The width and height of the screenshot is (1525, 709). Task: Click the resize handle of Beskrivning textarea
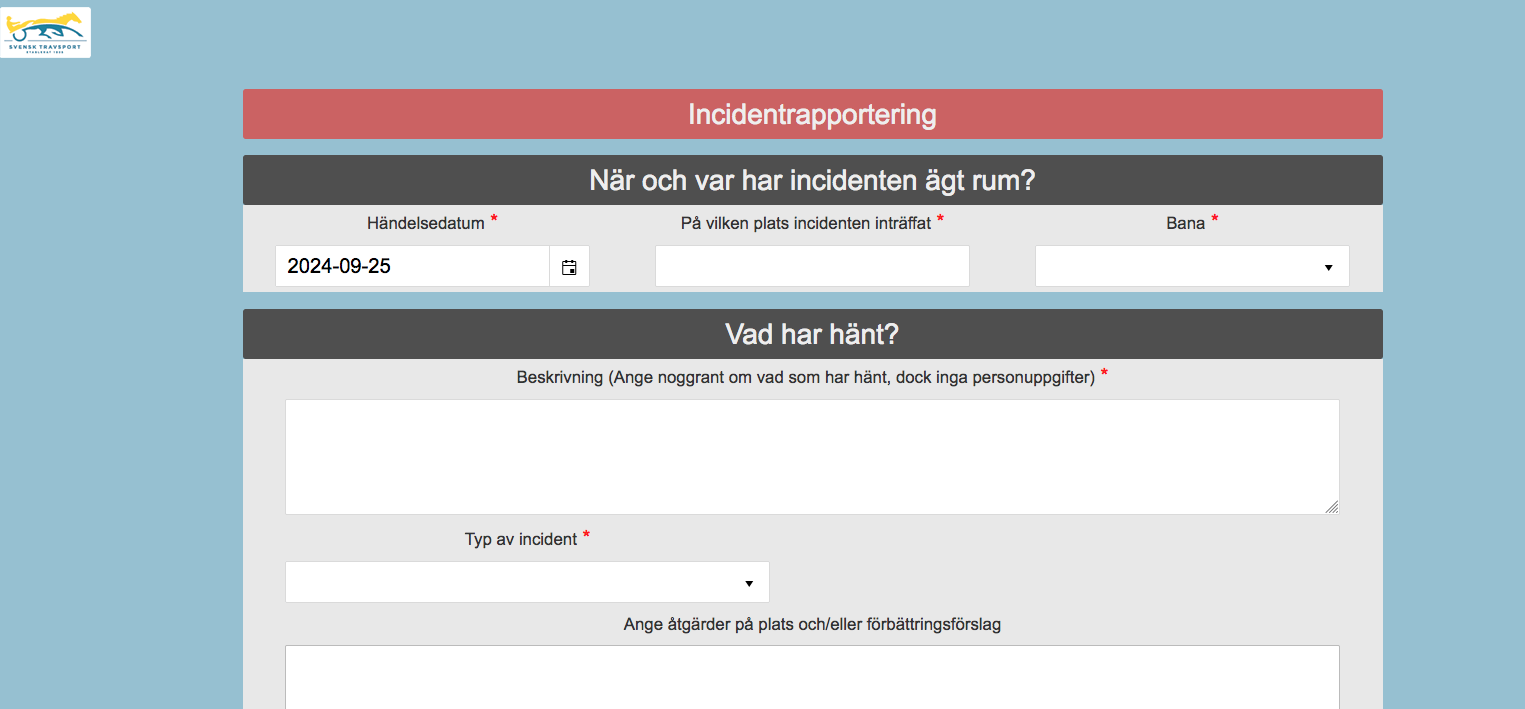coord(1331,507)
